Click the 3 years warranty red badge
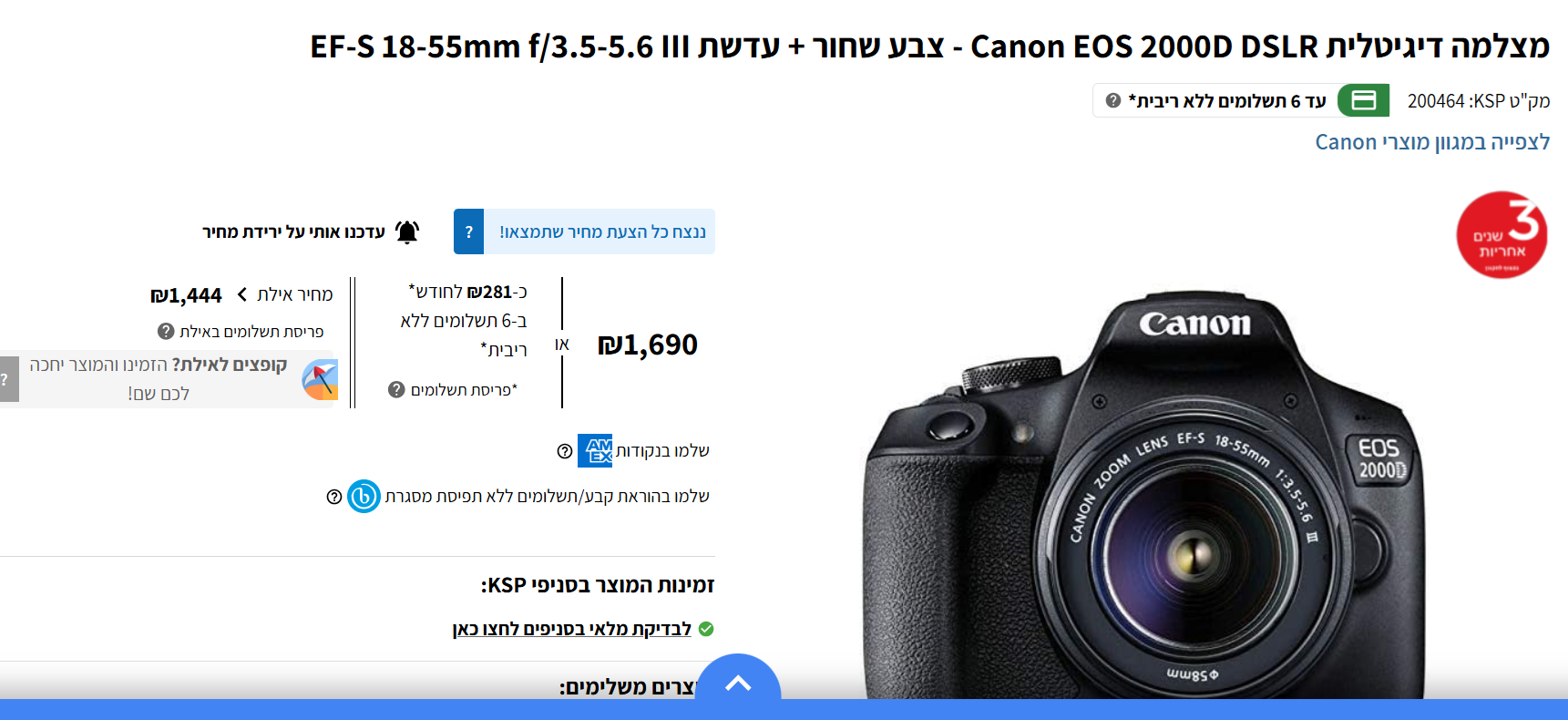 (x=1501, y=234)
